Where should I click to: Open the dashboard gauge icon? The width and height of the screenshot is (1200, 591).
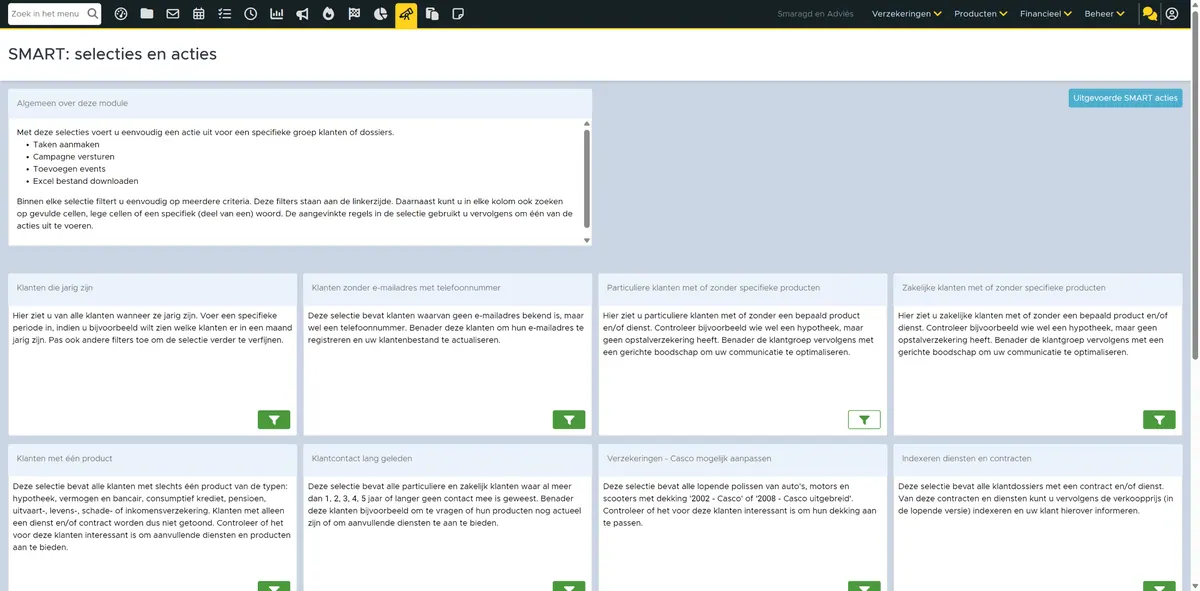click(121, 14)
